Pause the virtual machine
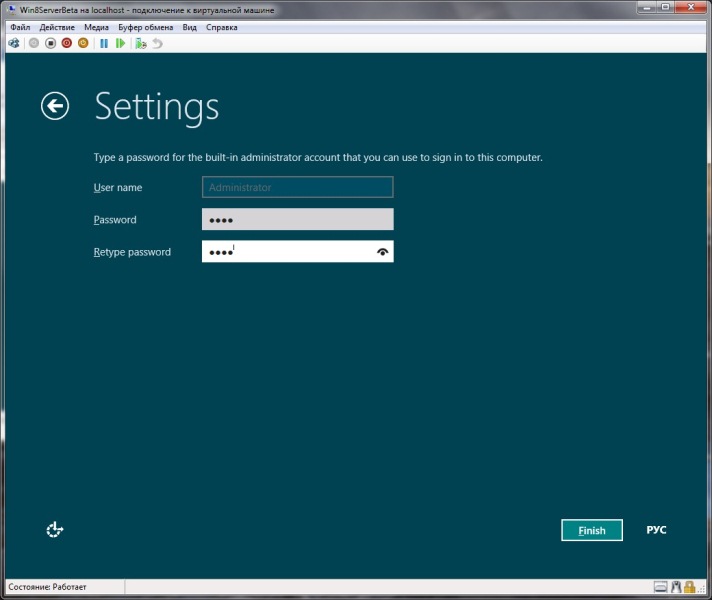This screenshot has height=600, width=712. [104, 44]
